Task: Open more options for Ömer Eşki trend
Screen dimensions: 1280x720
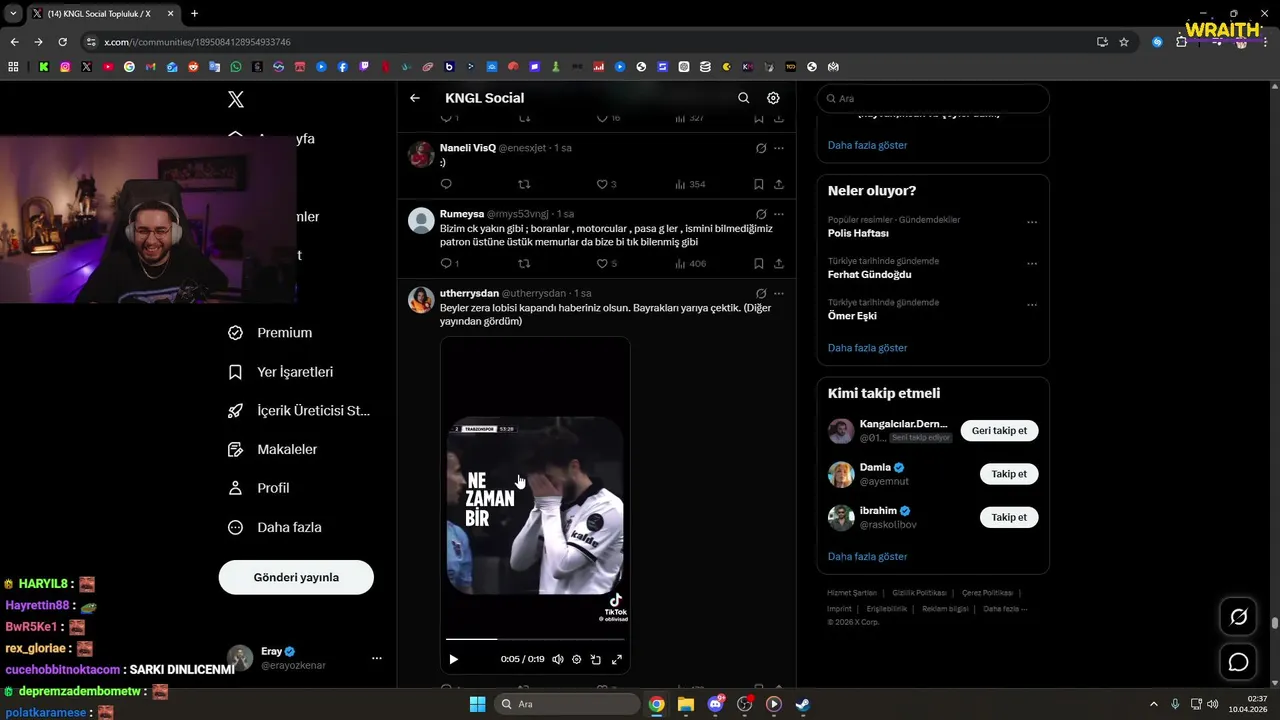Action: 1032,305
